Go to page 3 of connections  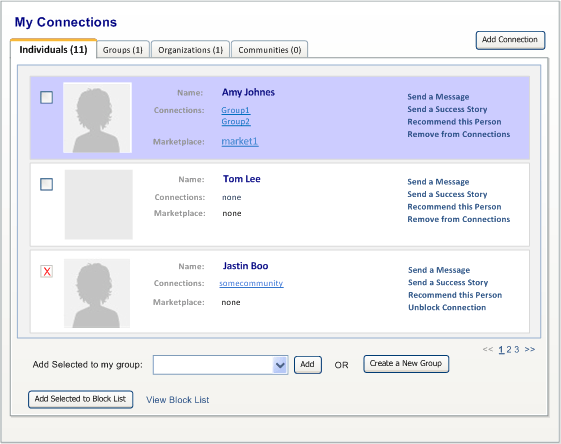[x=517, y=350]
